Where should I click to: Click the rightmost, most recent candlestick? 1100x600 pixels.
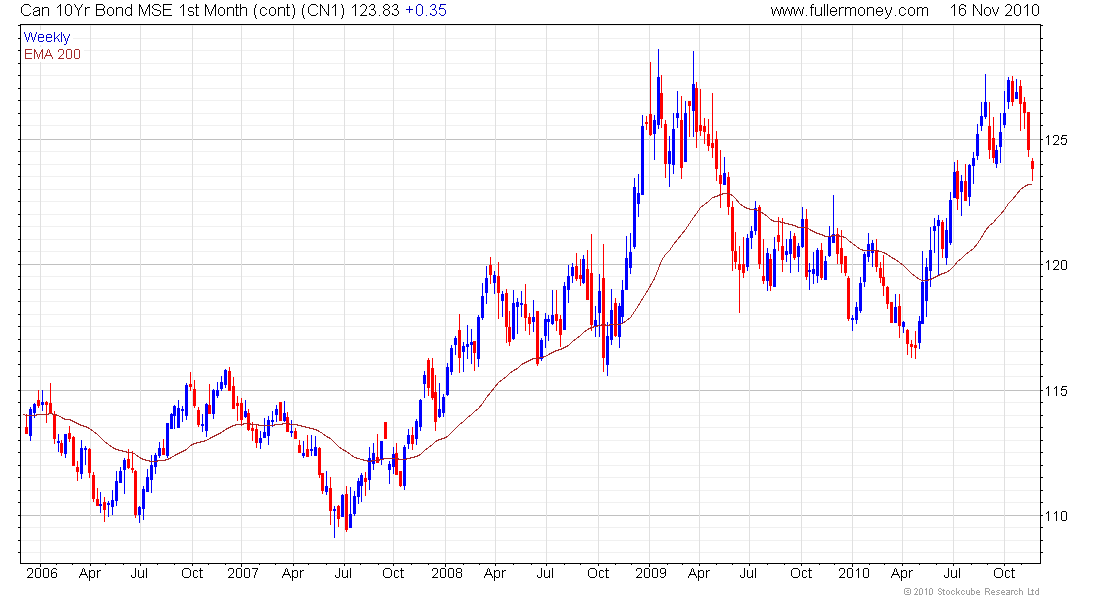coord(1032,166)
